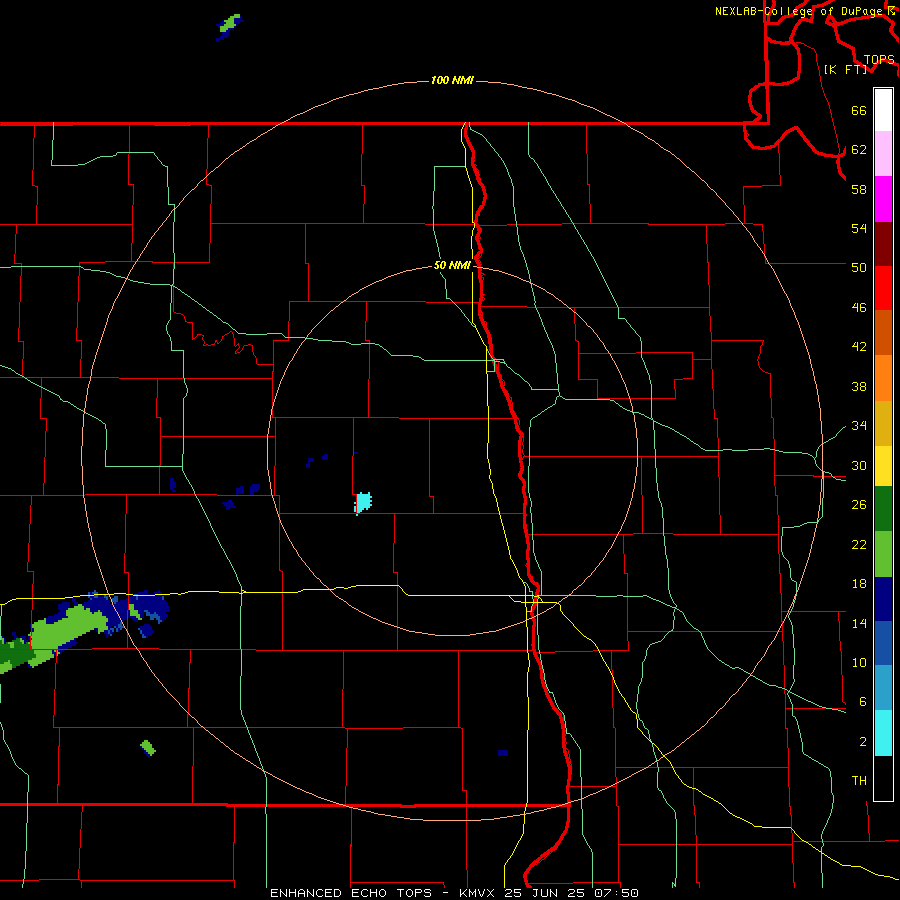Pick the bright yellow legend color block

coord(883,465)
